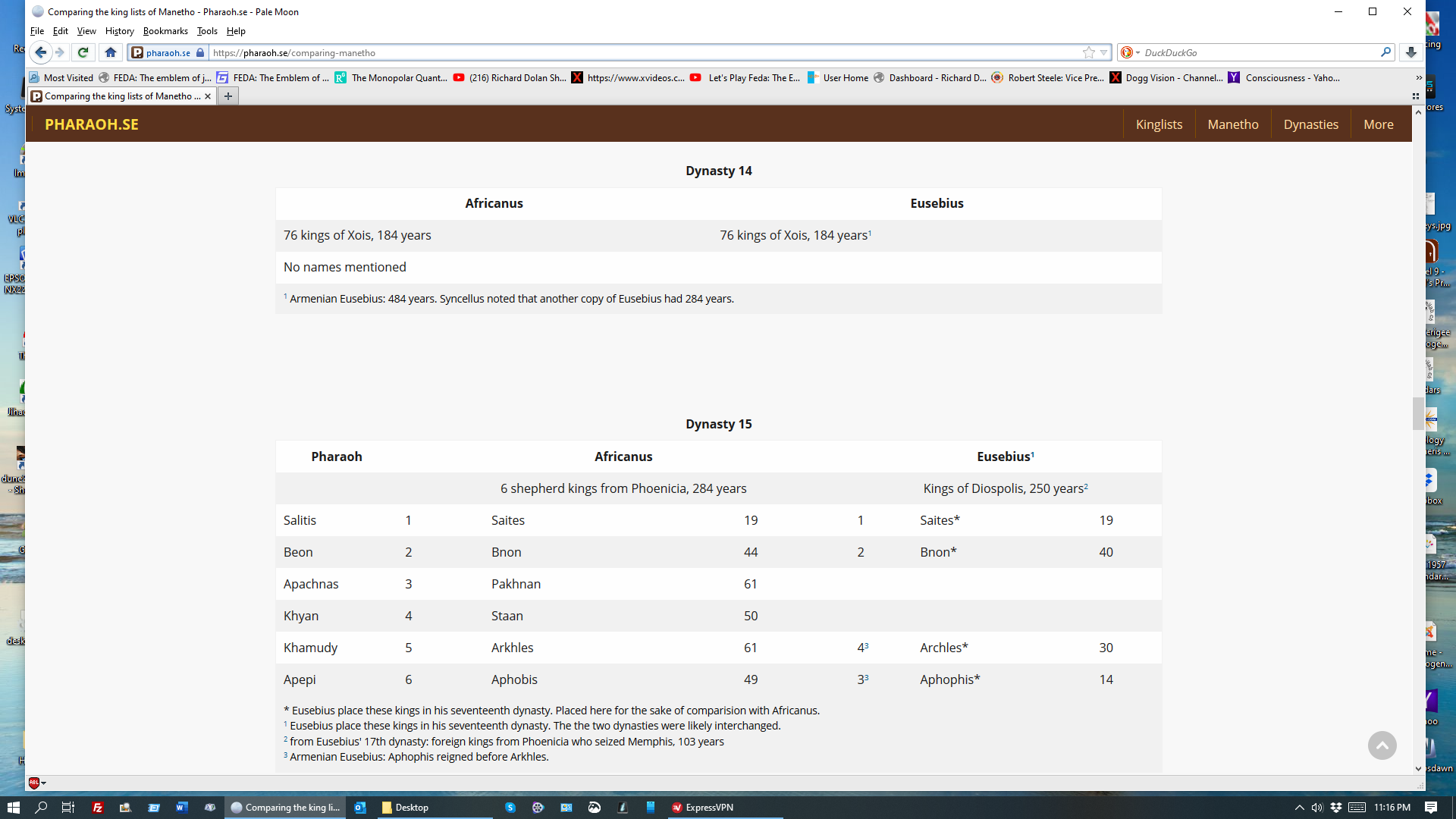Close the 'Comparing the king lists' tab
The height and width of the screenshot is (819, 1456).
(x=208, y=96)
